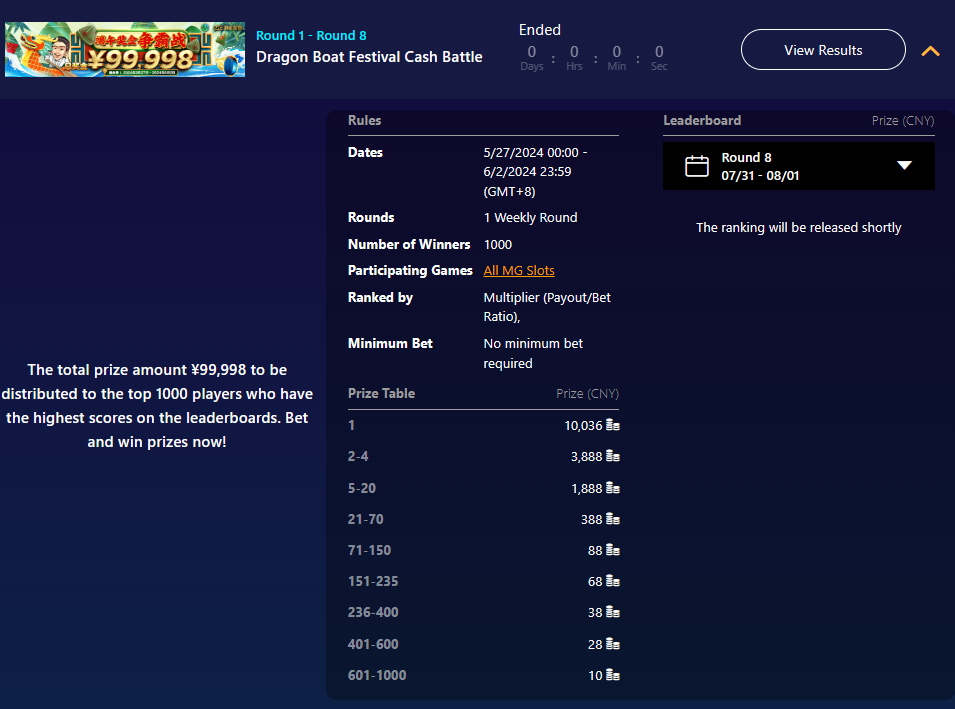Click the calendar icon beside Round 8

(x=697, y=166)
